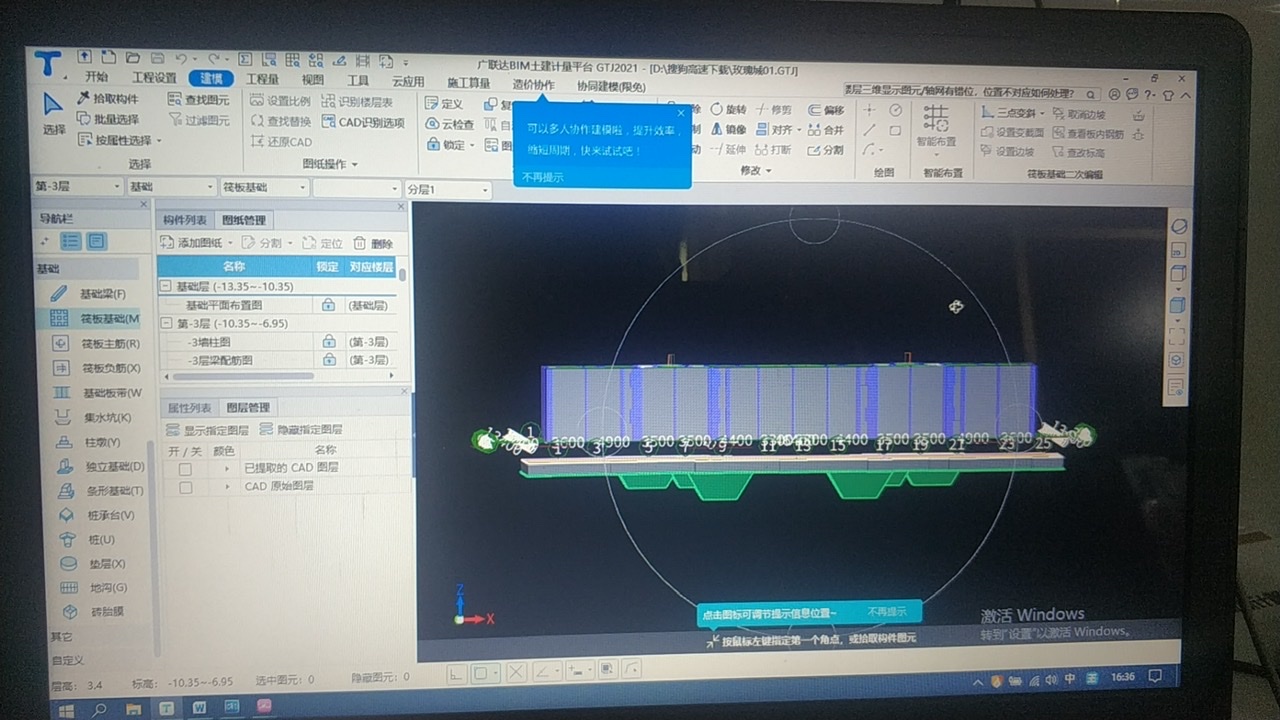Click 批量选择 batch select

108,119
